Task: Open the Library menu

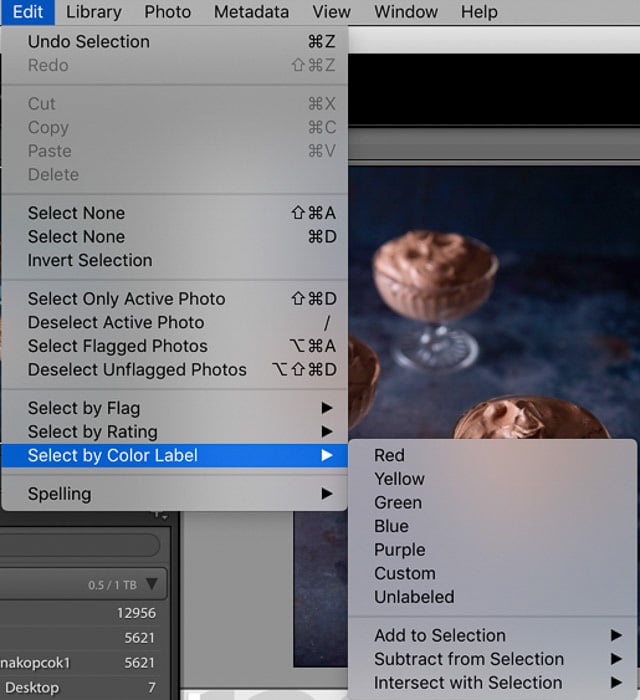Action: point(94,12)
